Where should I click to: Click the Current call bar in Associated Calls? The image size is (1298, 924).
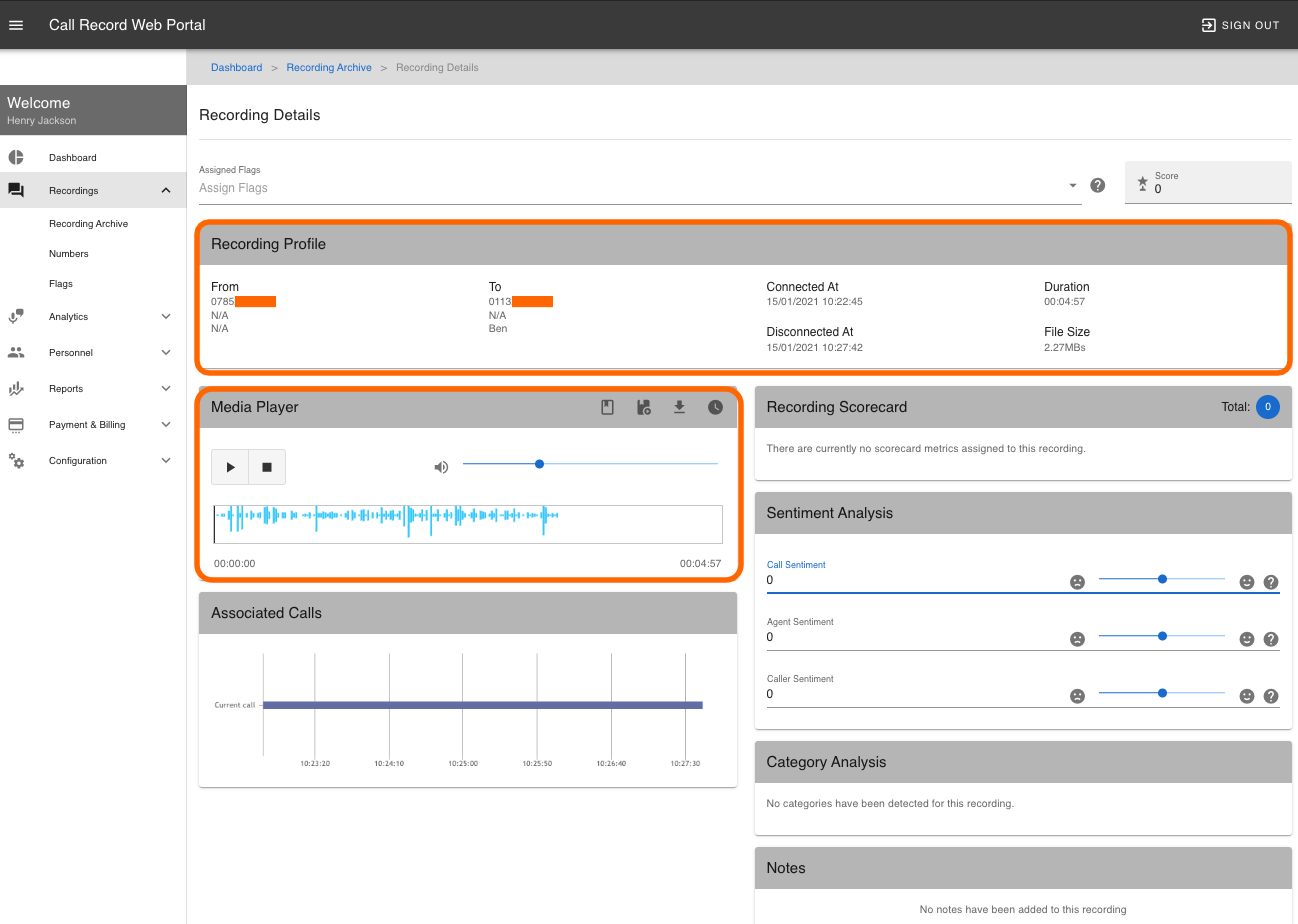point(483,705)
